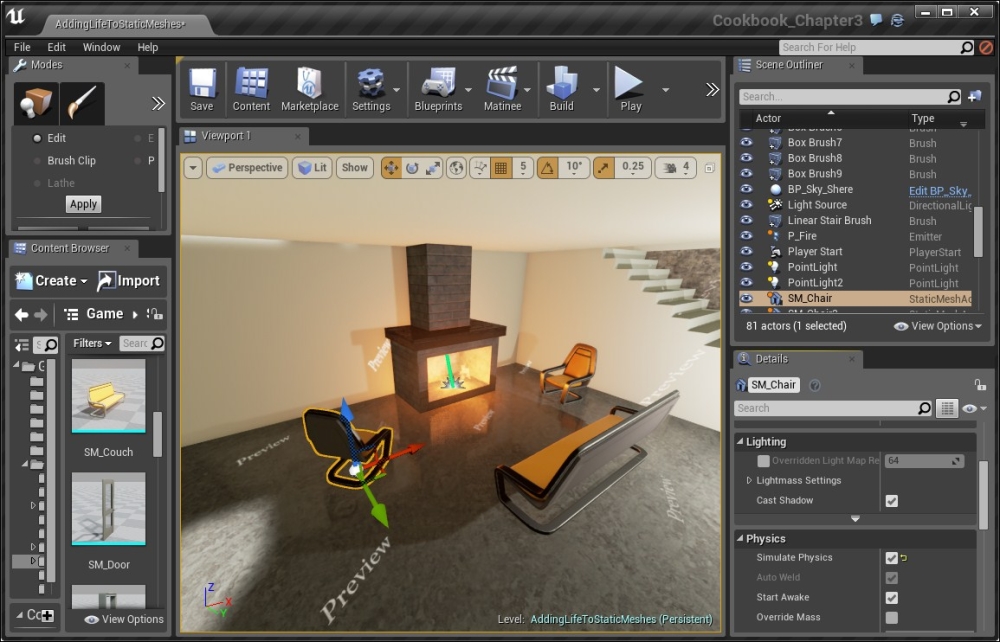Open the File menu
The width and height of the screenshot is (1000, 642).
pos(22,47)
